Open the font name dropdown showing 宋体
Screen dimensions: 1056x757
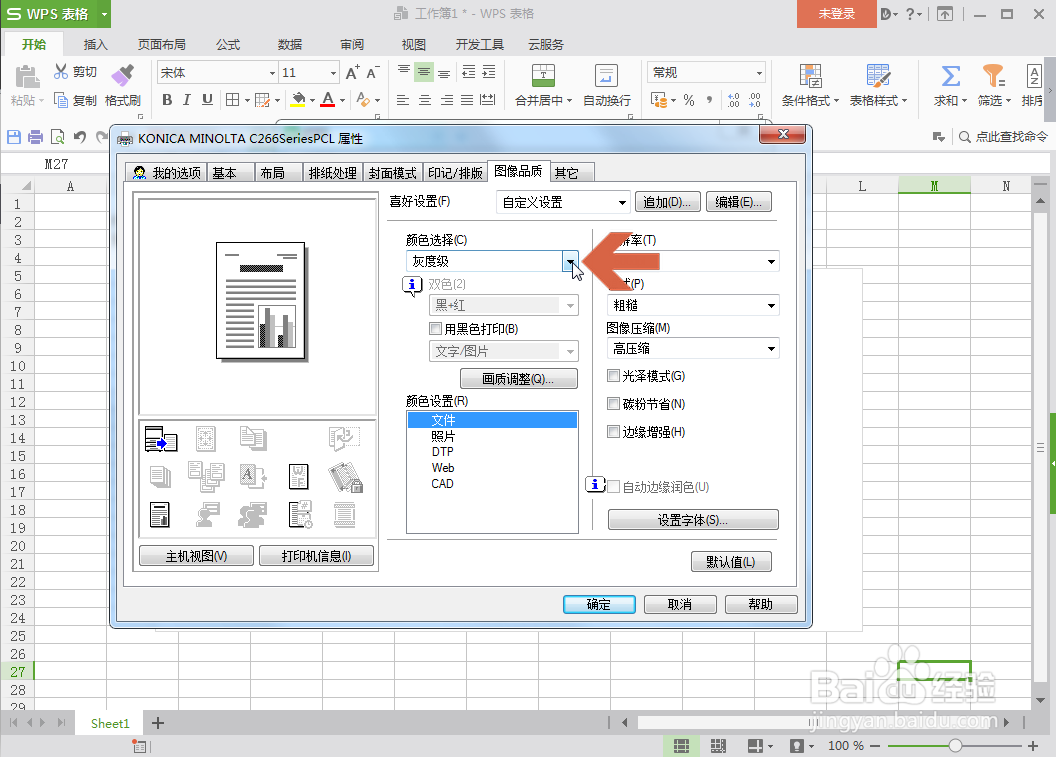click(x=218, y=73)
